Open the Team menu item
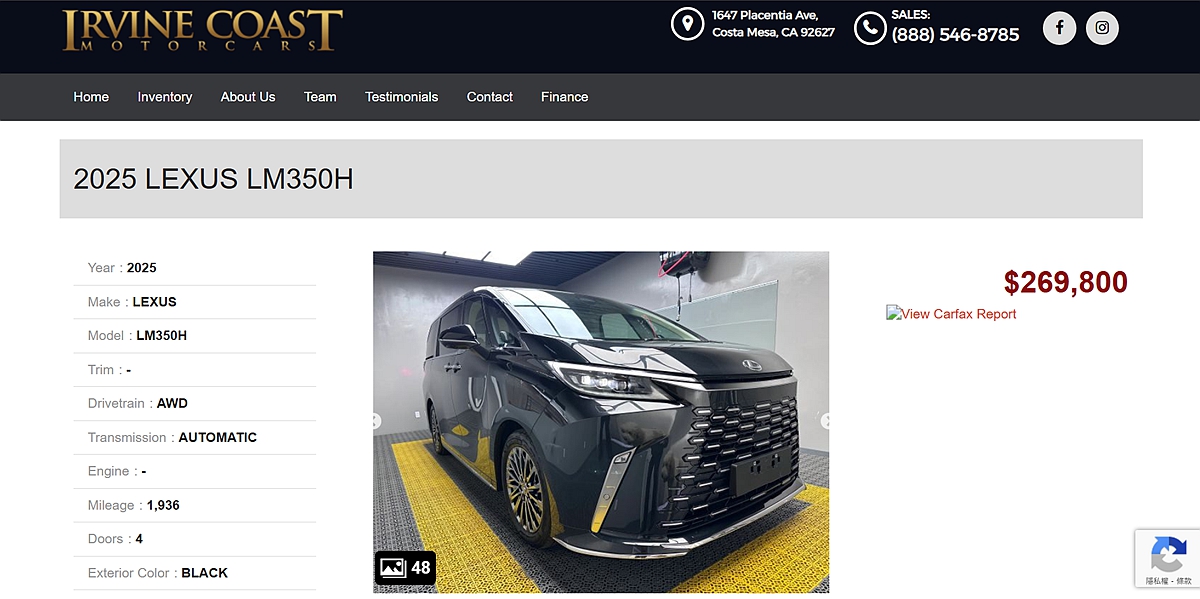 pos(320,97)
